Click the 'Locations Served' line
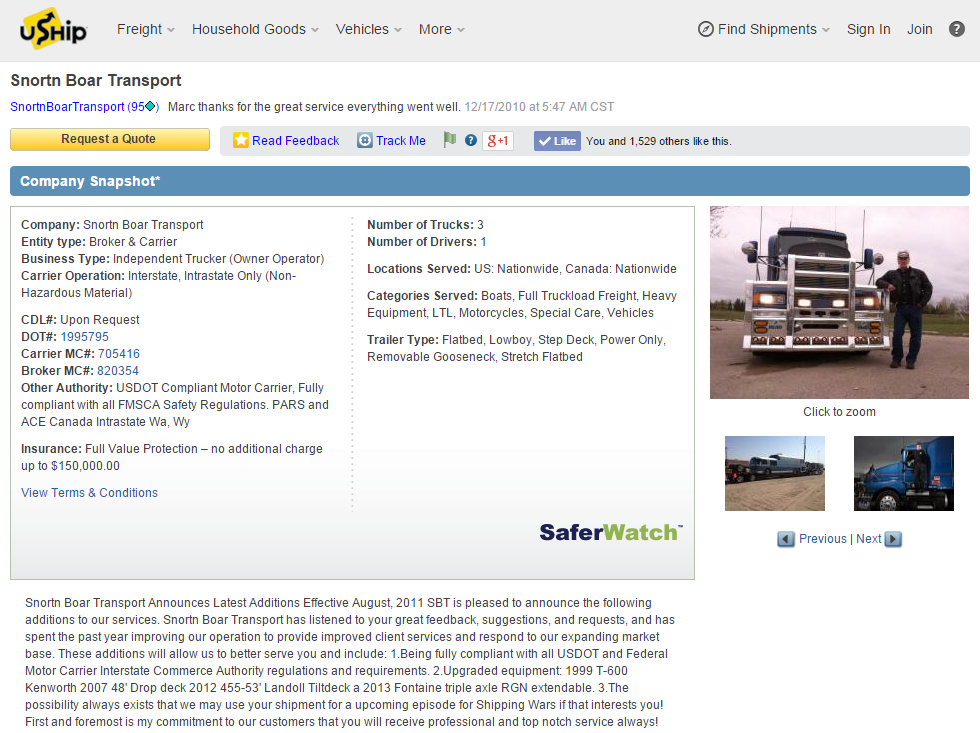Image resolution: width=980 pixels, height=733 pixels. (521, 269)
